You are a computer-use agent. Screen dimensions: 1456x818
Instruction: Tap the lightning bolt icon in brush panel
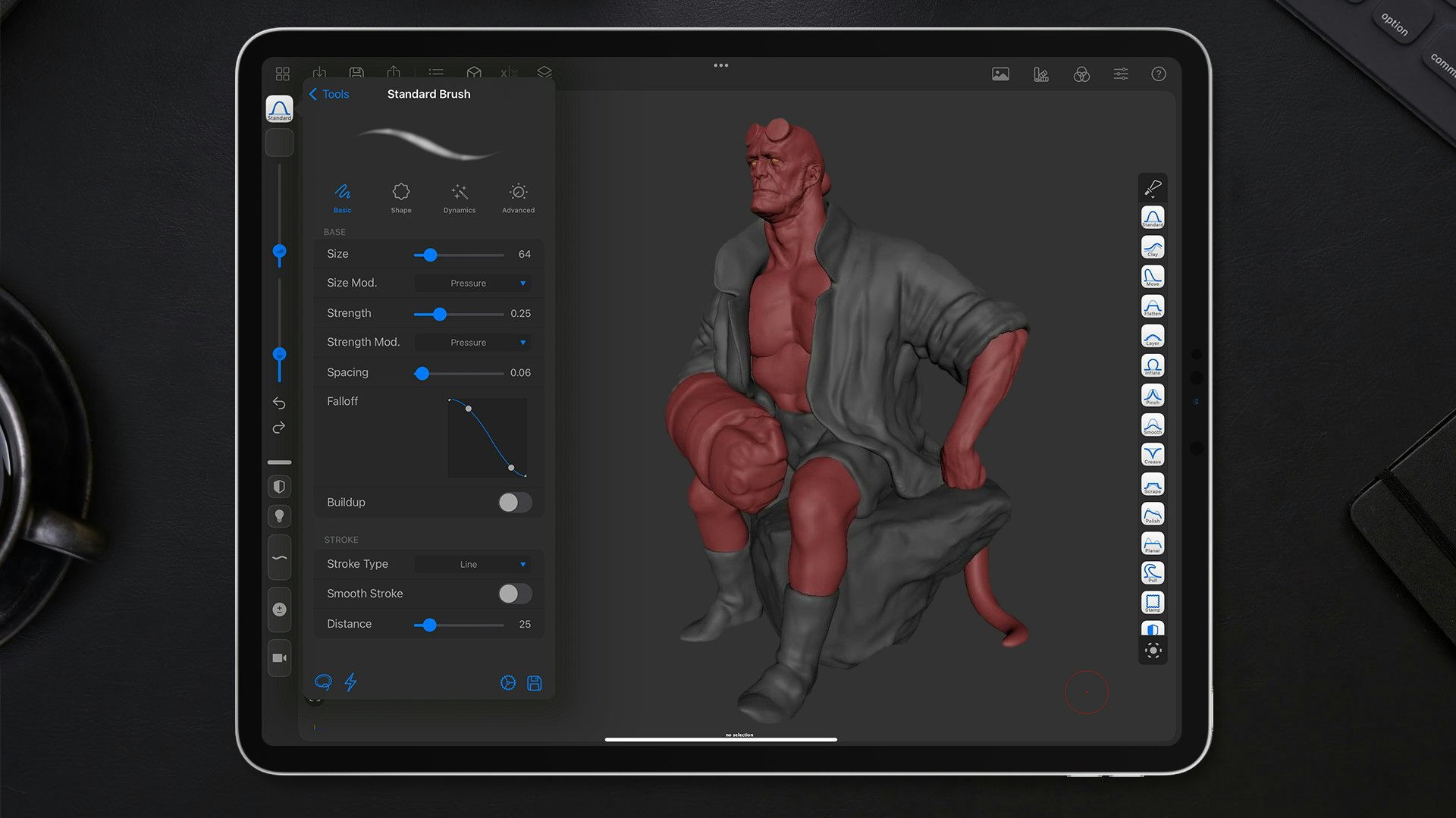point(350,682)
